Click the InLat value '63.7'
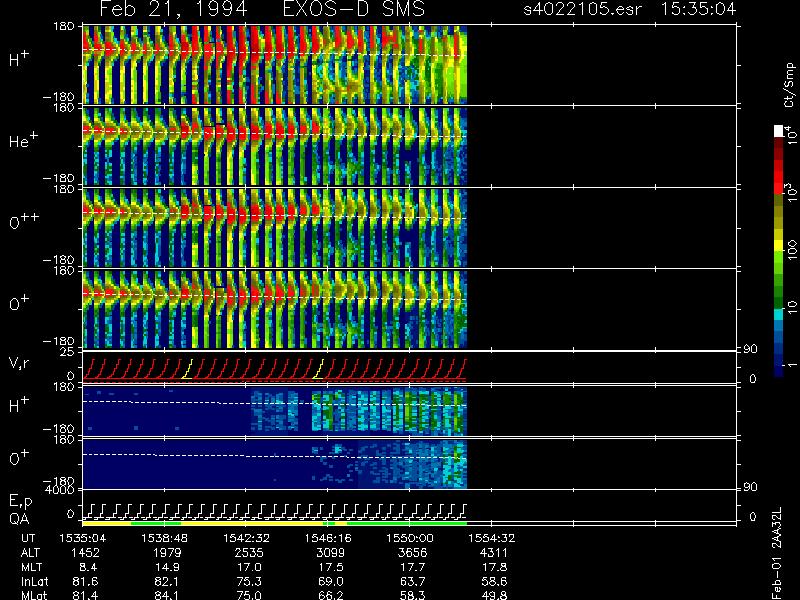Image resolution: width=800 pixels, height=600 pixels. point(412,581)
